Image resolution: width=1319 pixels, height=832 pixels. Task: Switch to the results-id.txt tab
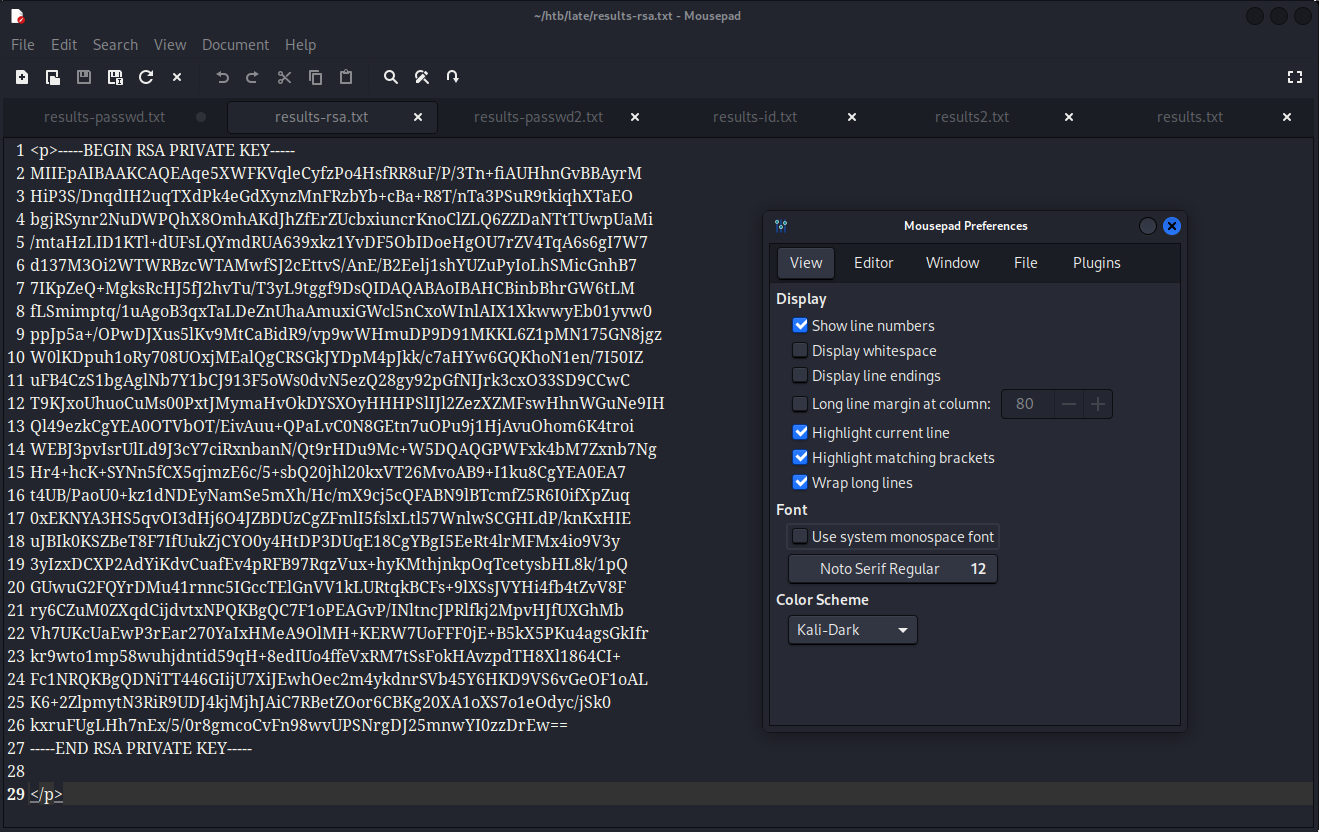754,117
